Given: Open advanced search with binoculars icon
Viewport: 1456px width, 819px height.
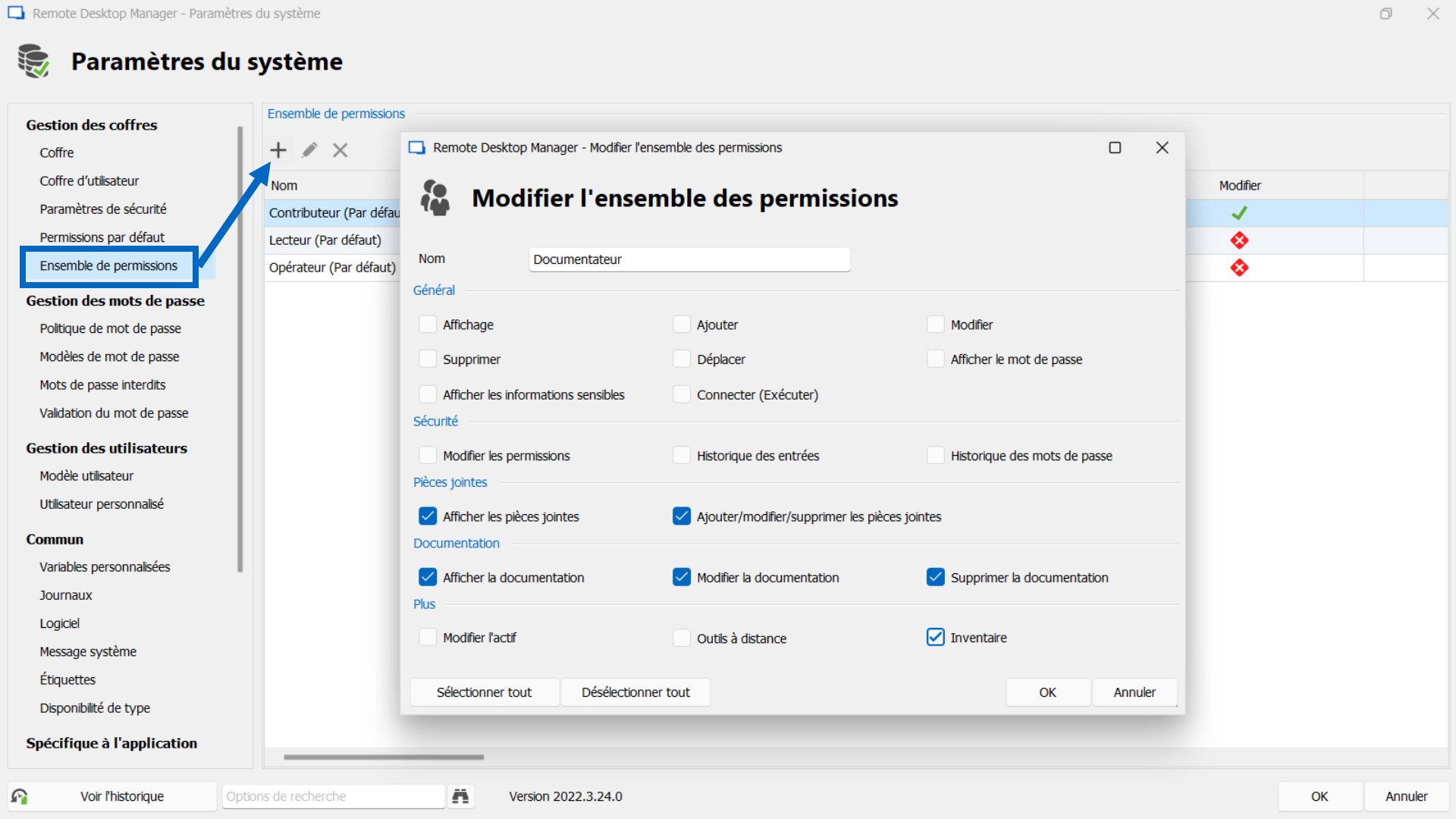Looking at the screenshot, I should 461,796.
